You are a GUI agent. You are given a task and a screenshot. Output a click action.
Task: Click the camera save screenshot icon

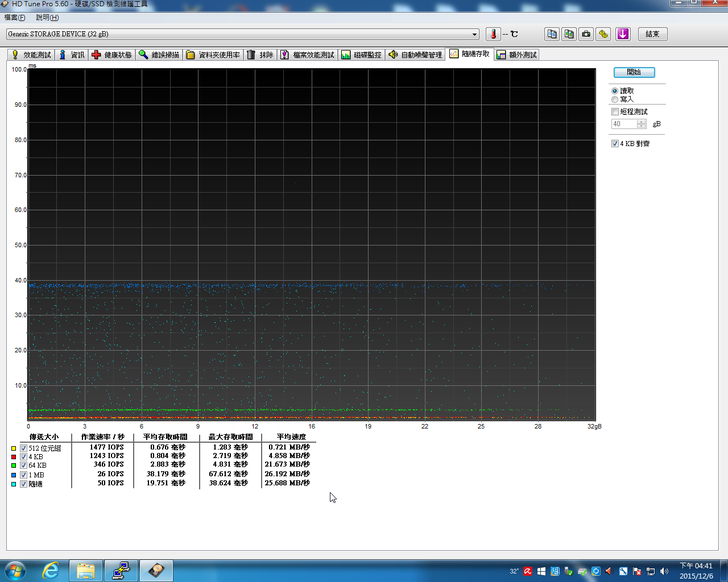click(586, 33)
